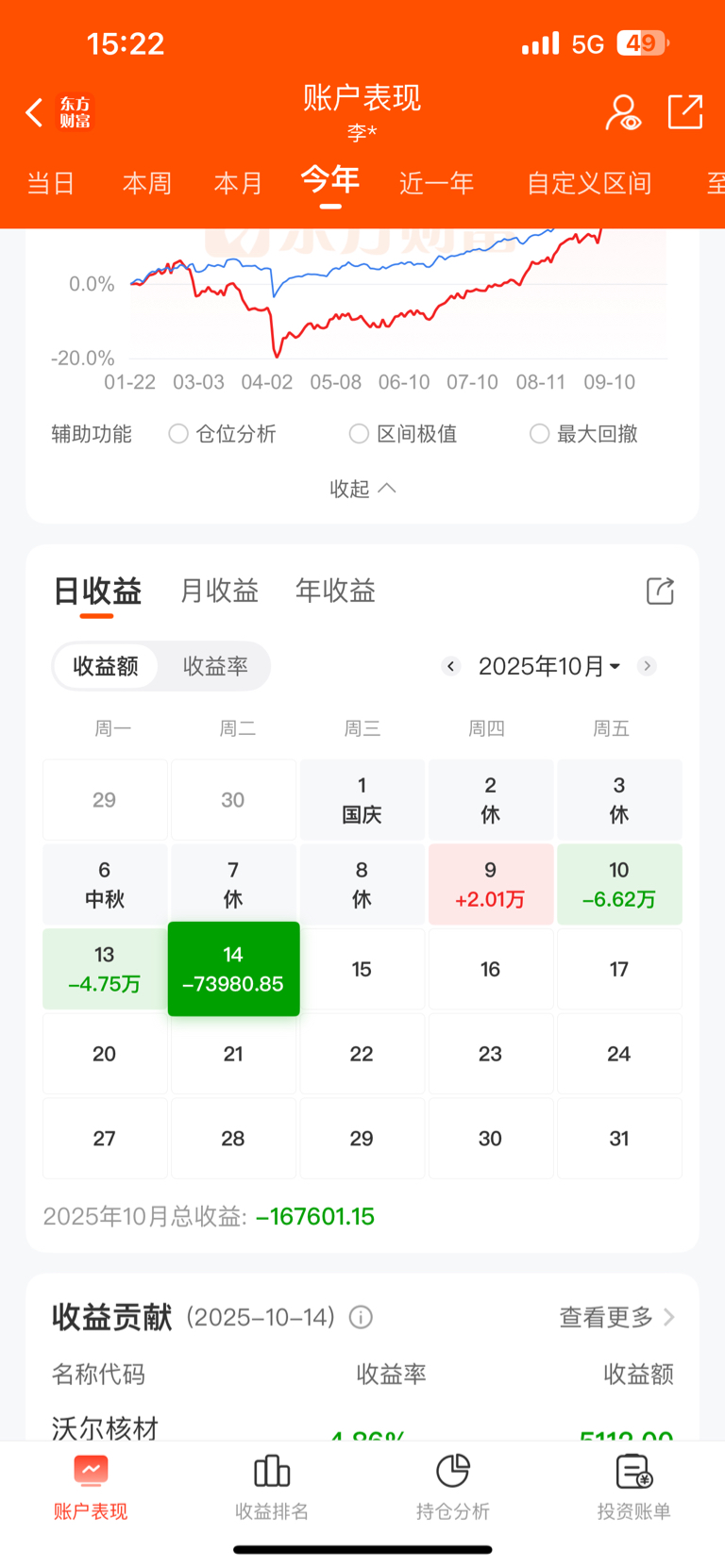This screenshot has width=725, height=1568.
Task: Tap the share icon in header
Action: pyautogui.click(x=684, y=111)
